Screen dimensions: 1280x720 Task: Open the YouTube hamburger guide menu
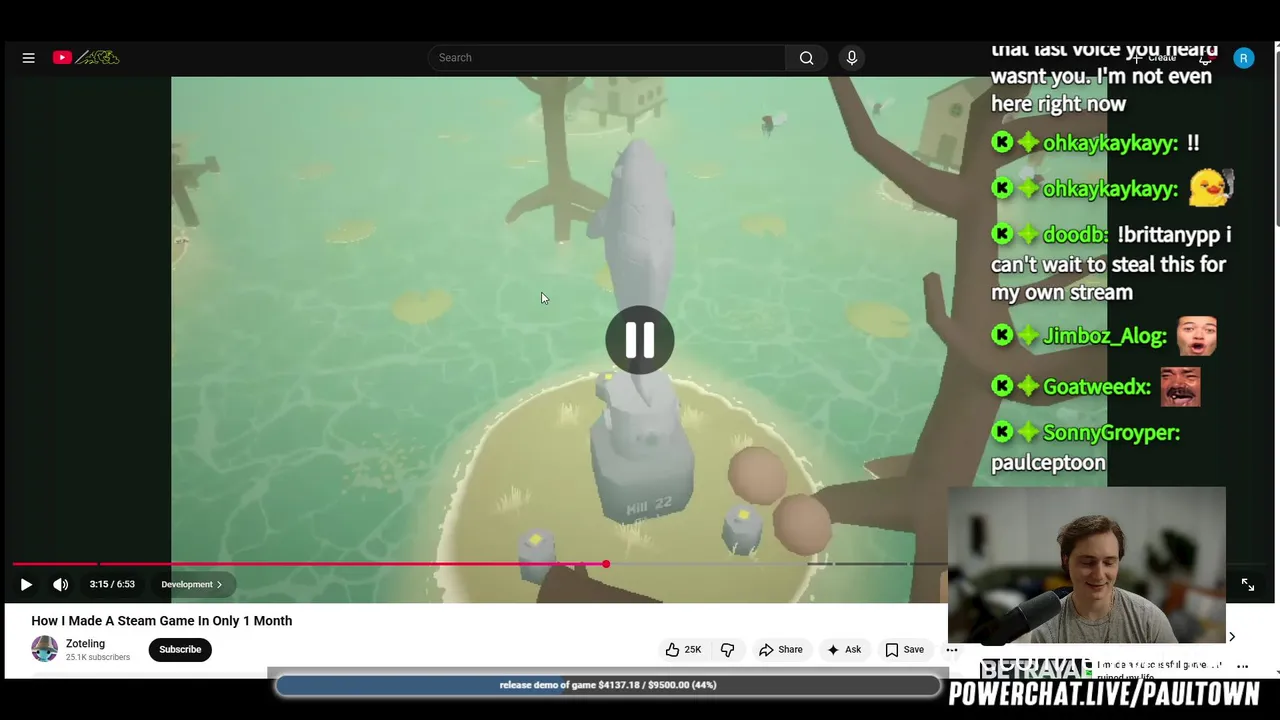[x=29, y=58]
